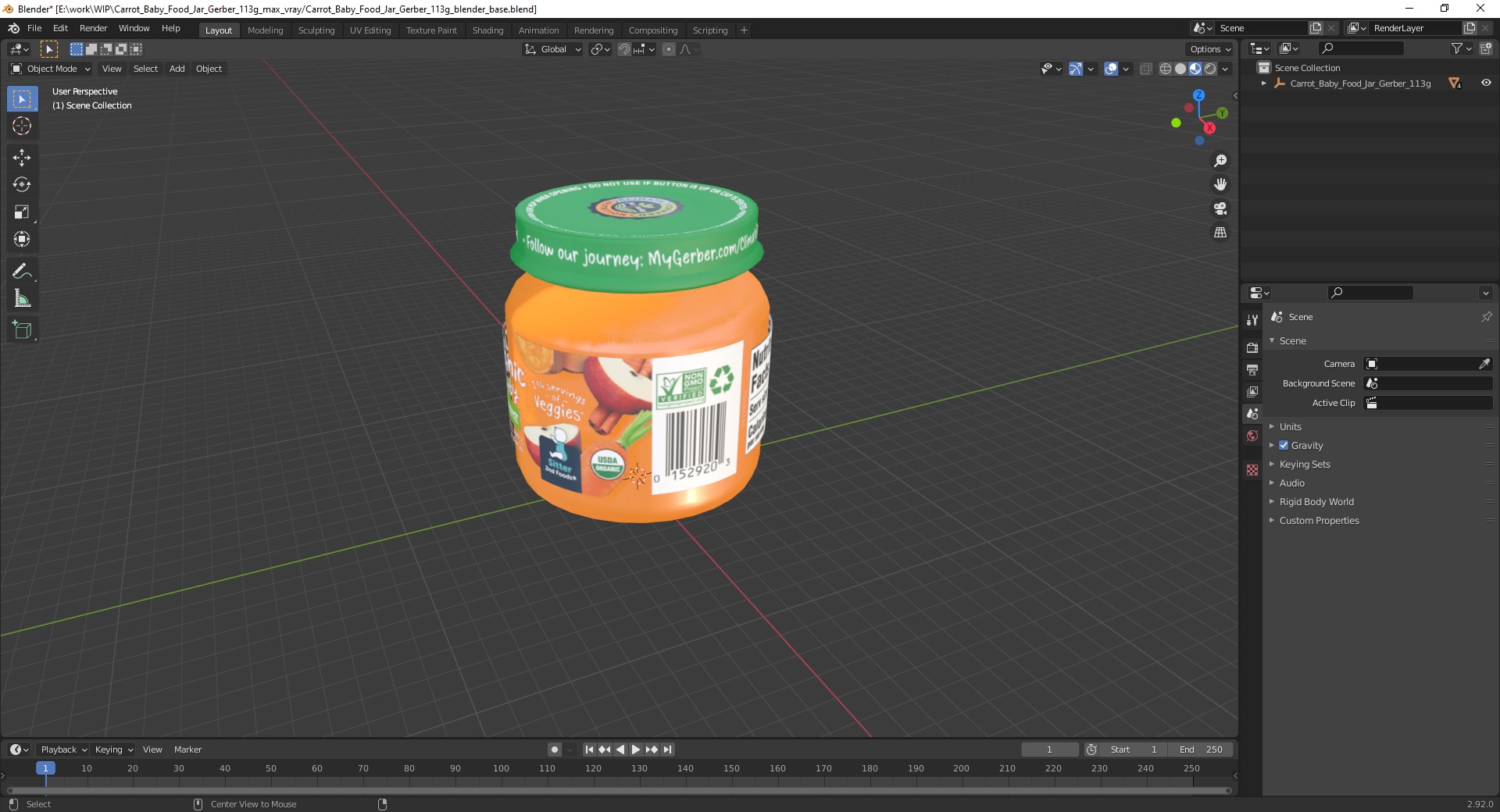
Task: Select the Cursor tool in left toolbar
Action: coord(22,126)
